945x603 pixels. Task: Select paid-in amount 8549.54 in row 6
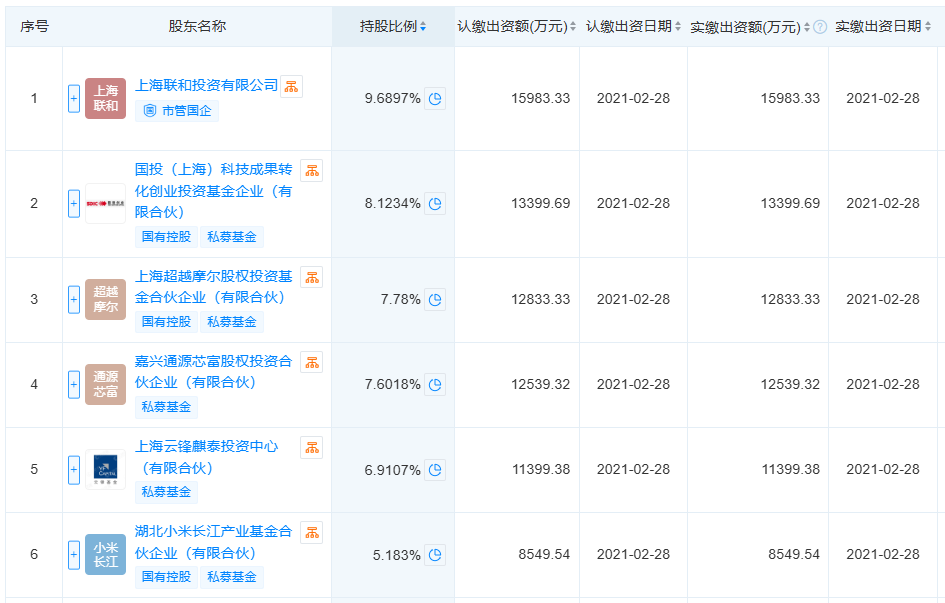click(794, 554)
